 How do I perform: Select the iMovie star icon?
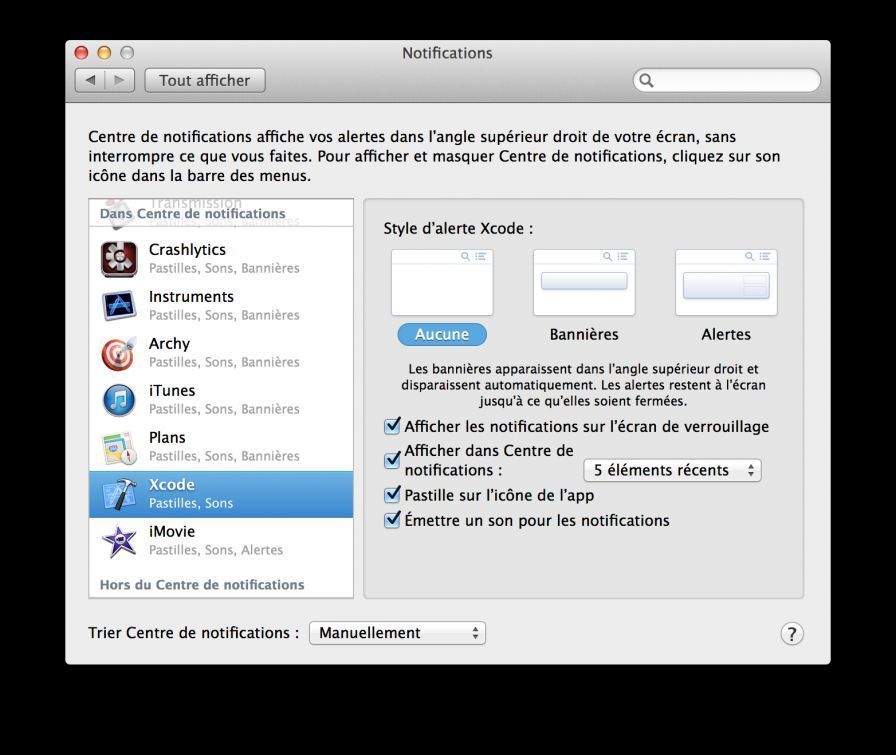click(119, 541)
